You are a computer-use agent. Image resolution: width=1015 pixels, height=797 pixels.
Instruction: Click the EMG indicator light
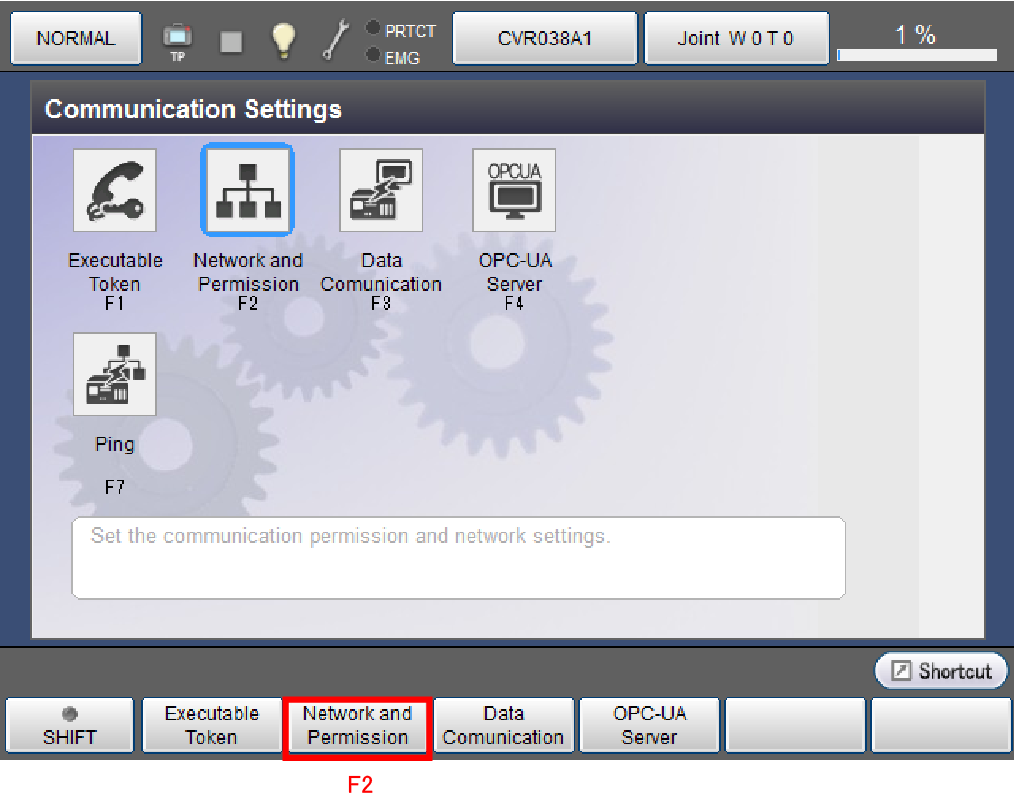[373, 56]
